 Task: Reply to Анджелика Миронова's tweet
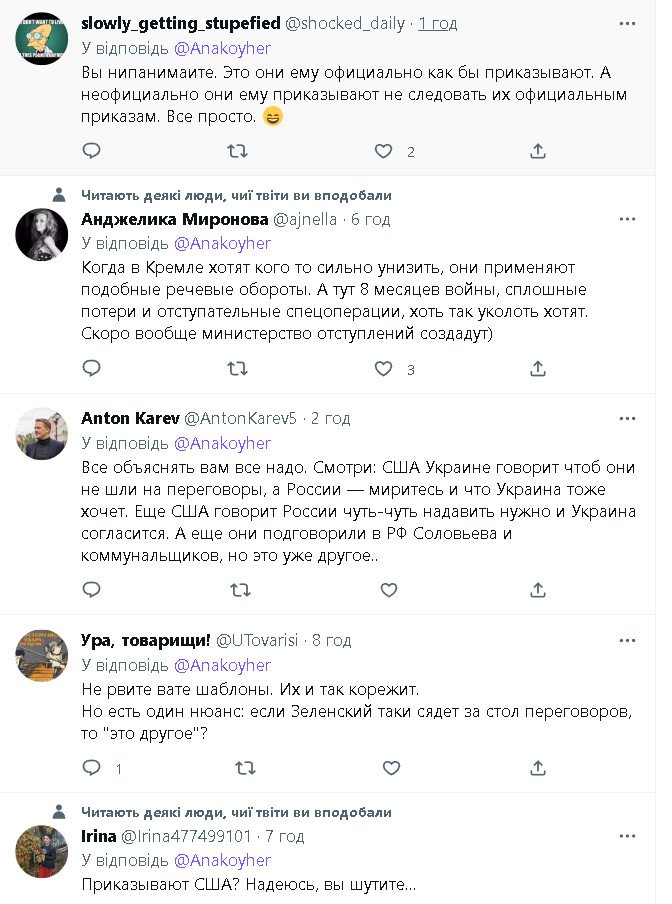[x=91, y=369]
